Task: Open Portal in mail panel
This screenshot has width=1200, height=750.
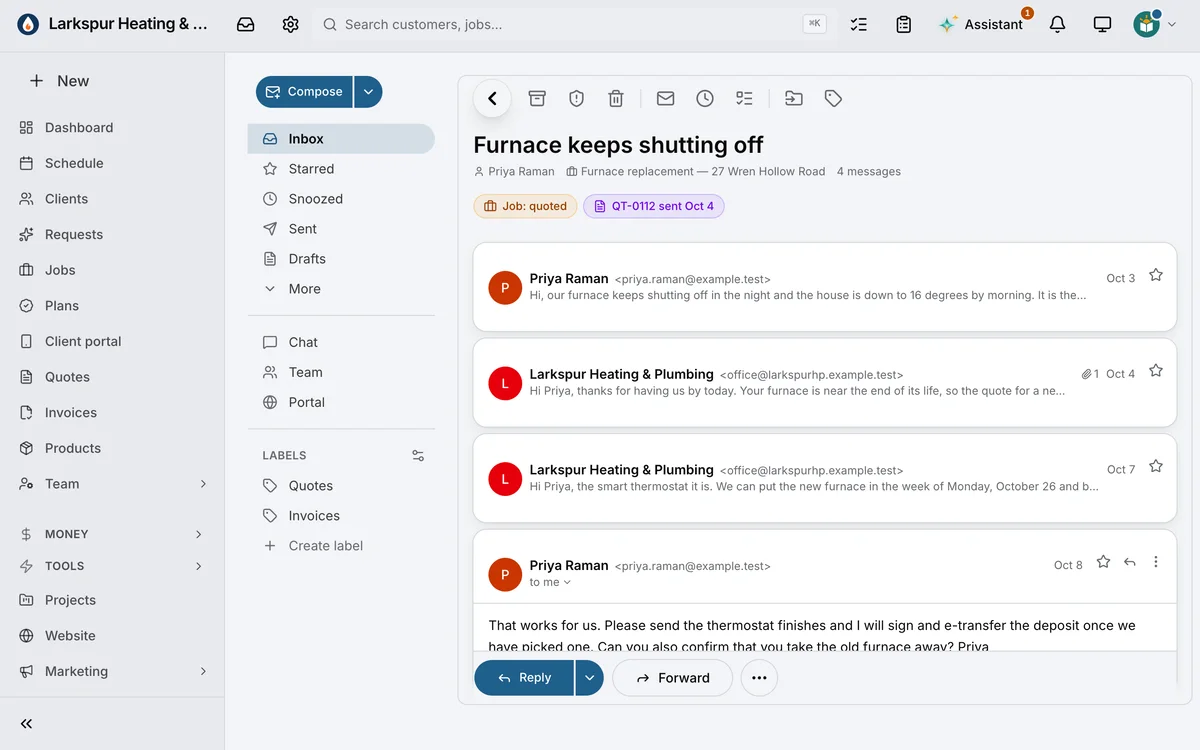Action: [x=341, y=402]
